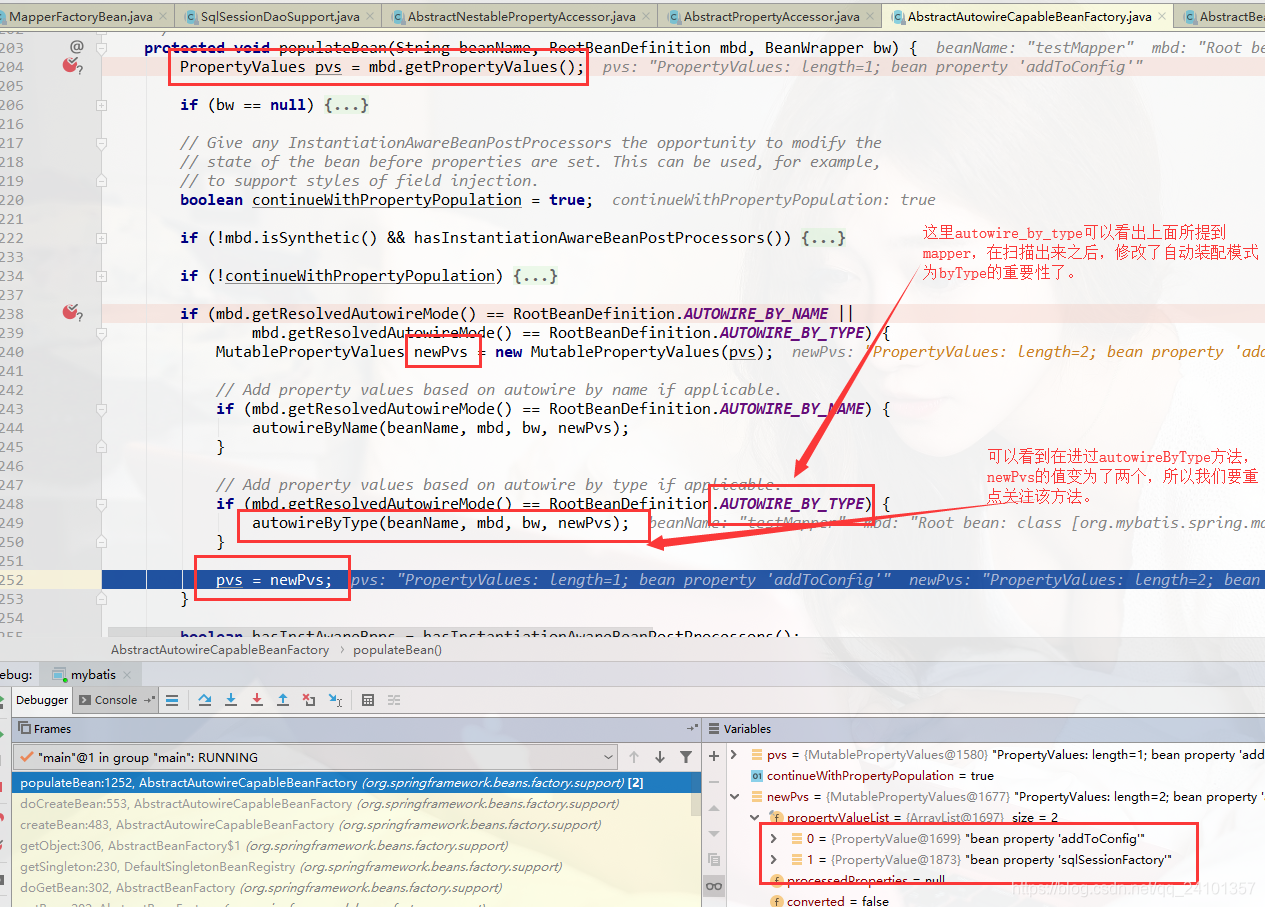
Task: Click the Step Over debugger icon
Action: [205, 700]
